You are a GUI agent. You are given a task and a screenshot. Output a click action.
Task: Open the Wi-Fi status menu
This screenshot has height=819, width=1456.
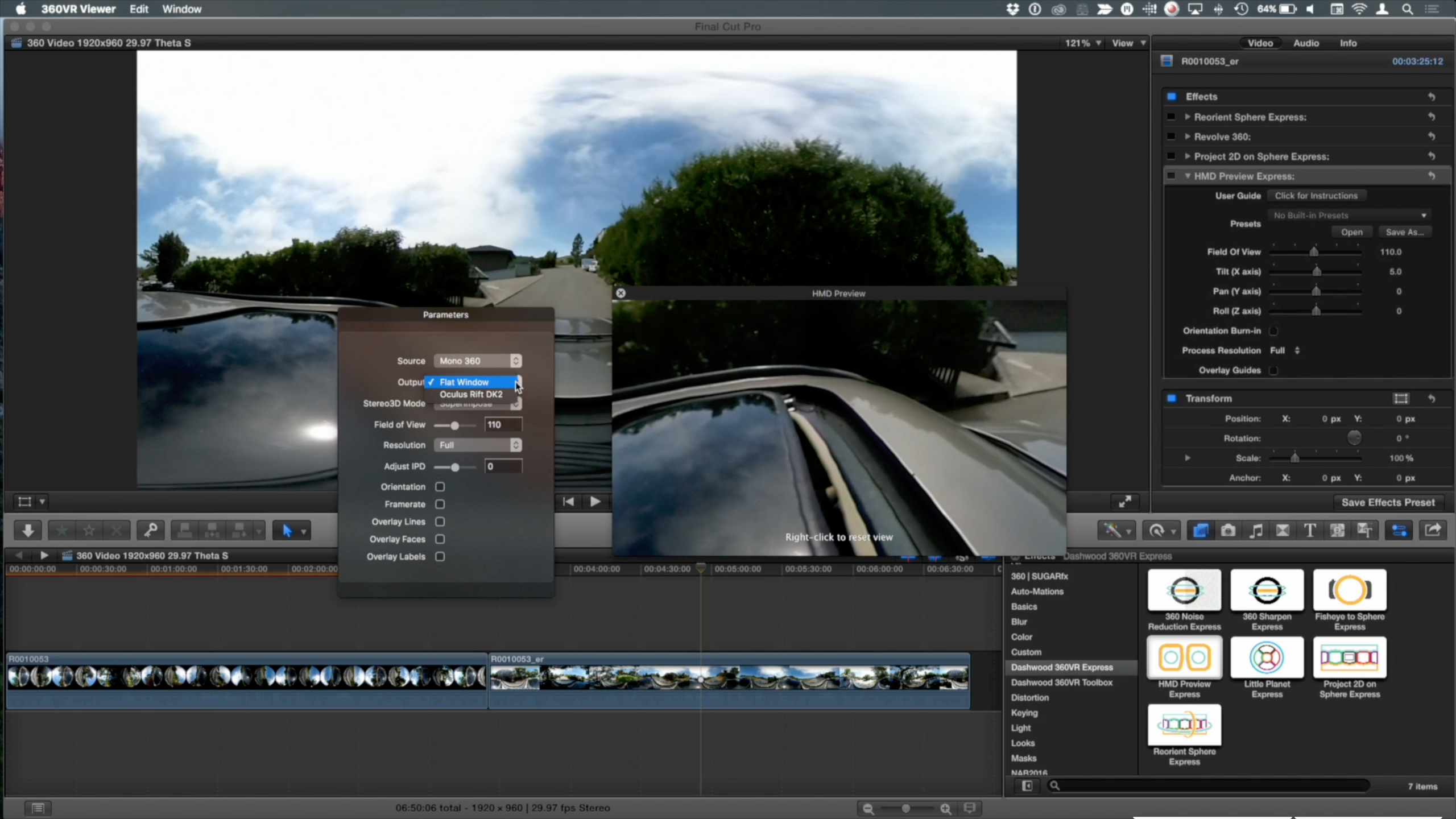point(1359,9)
